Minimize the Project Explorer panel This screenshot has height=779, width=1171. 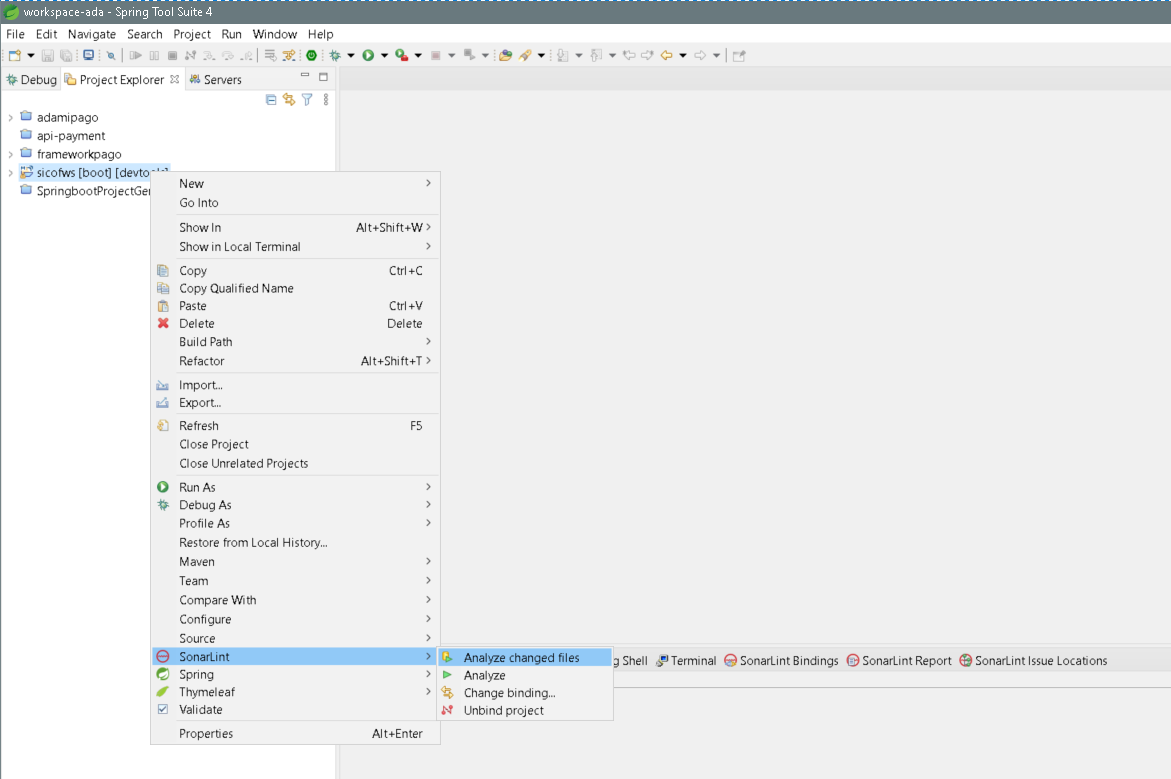305,77
